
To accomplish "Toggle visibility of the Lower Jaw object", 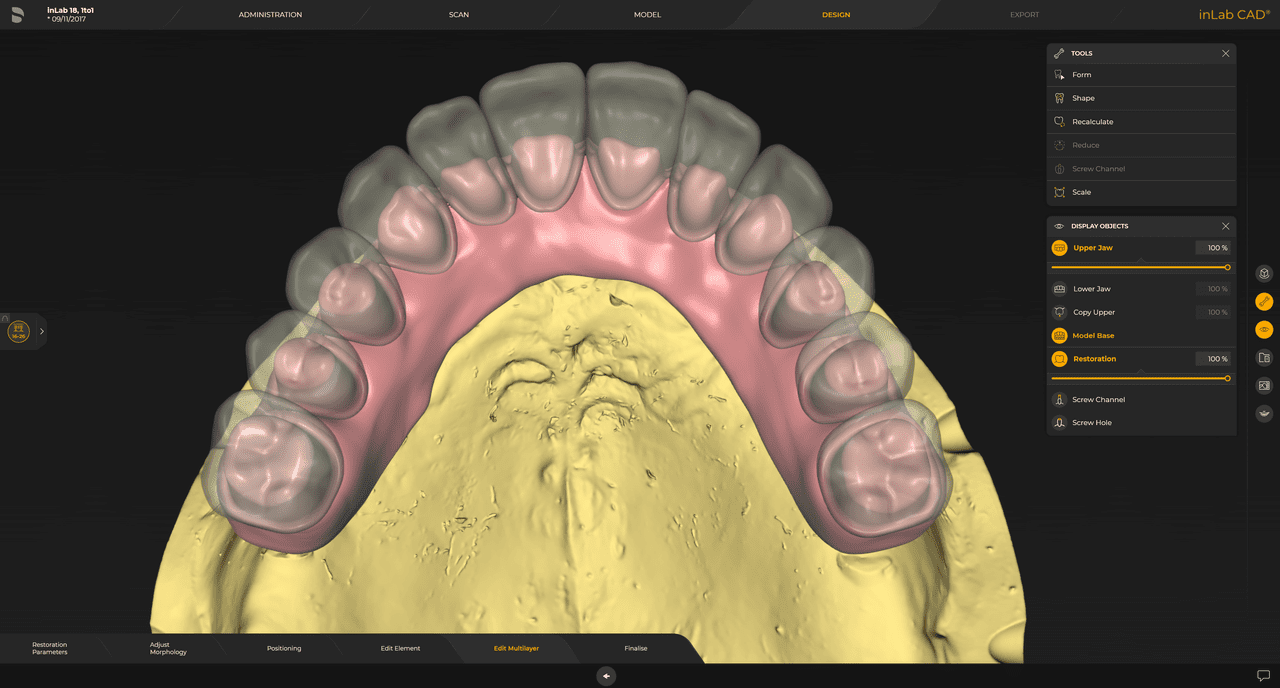I will pyautogui.click(x=1058, y=288).
